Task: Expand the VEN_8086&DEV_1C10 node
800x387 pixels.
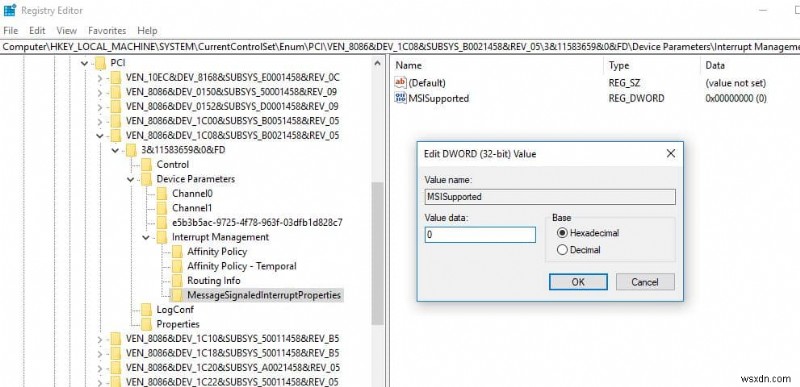Action: [100, 339]
